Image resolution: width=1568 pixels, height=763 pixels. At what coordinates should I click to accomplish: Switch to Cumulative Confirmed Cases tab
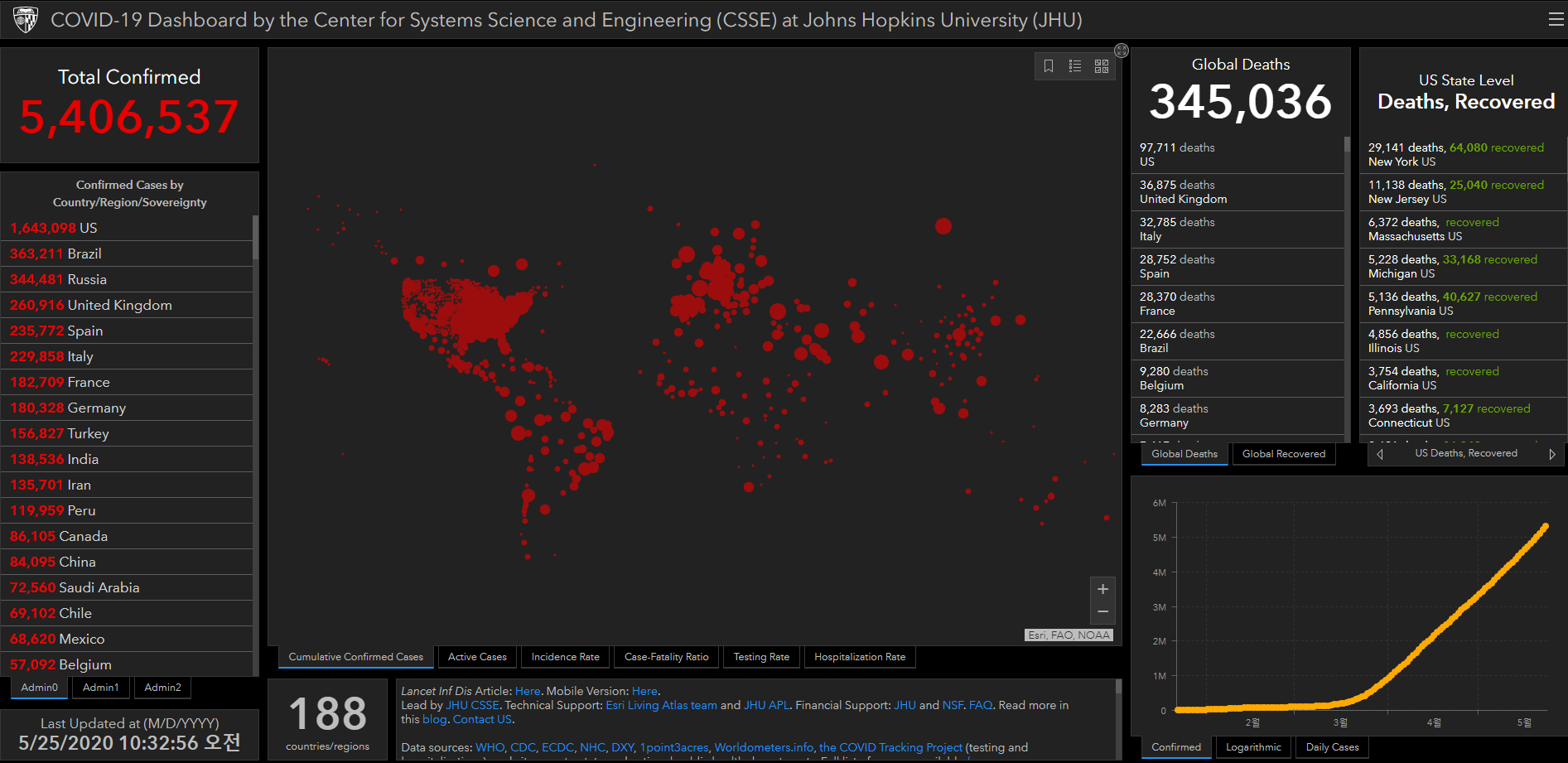[x=355, y=657]
